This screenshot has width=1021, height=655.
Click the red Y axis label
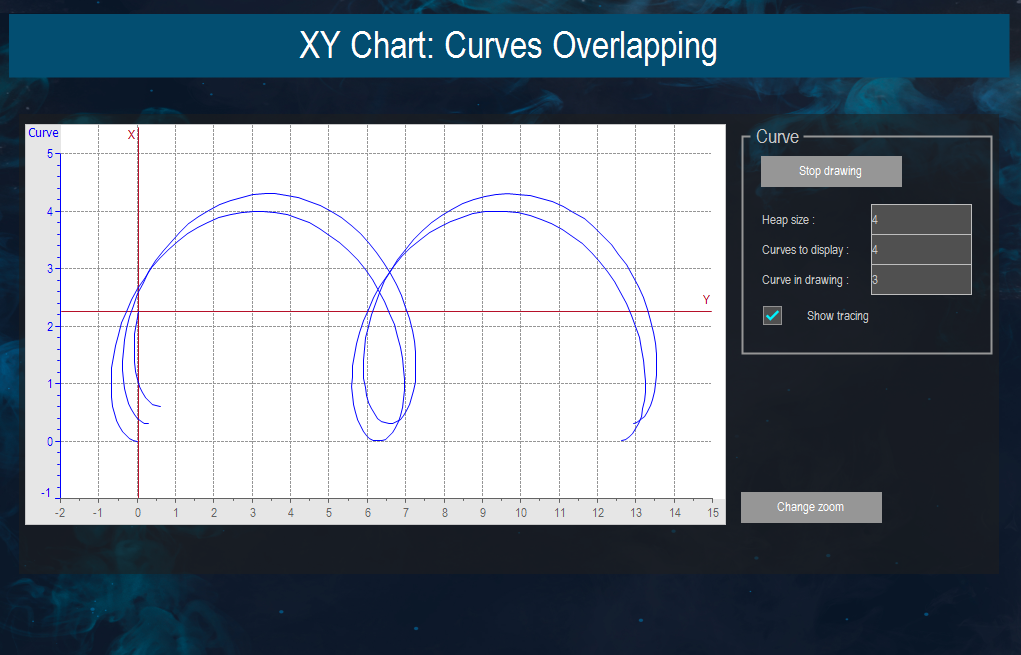[x=706, y=297]
